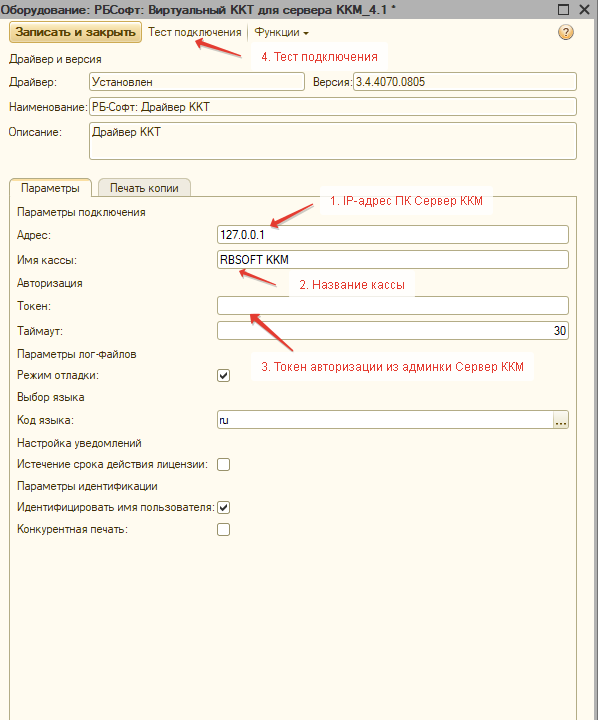Open the 'Код языка' selection ellipsis button
The image size is (598, 720).
pos(561,420)
